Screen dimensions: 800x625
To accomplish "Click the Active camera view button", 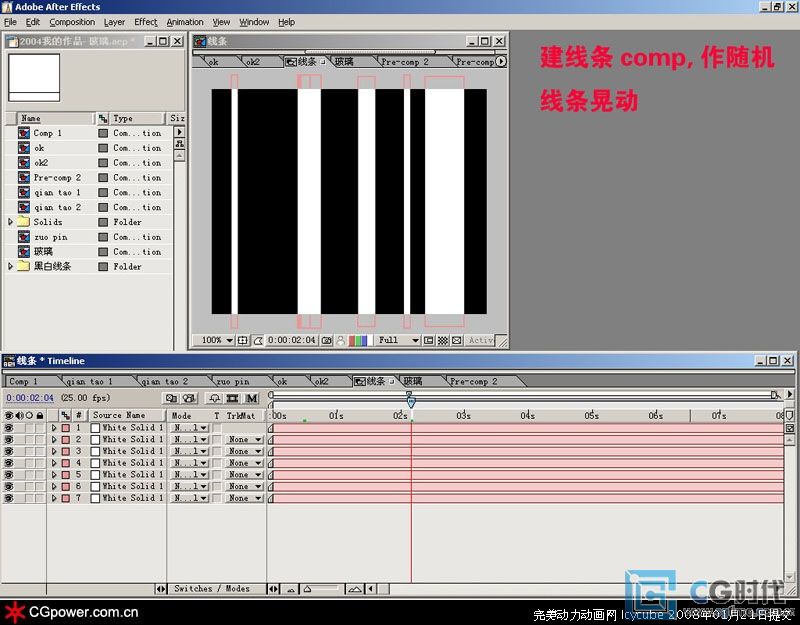I will click(x=481, y=340).
